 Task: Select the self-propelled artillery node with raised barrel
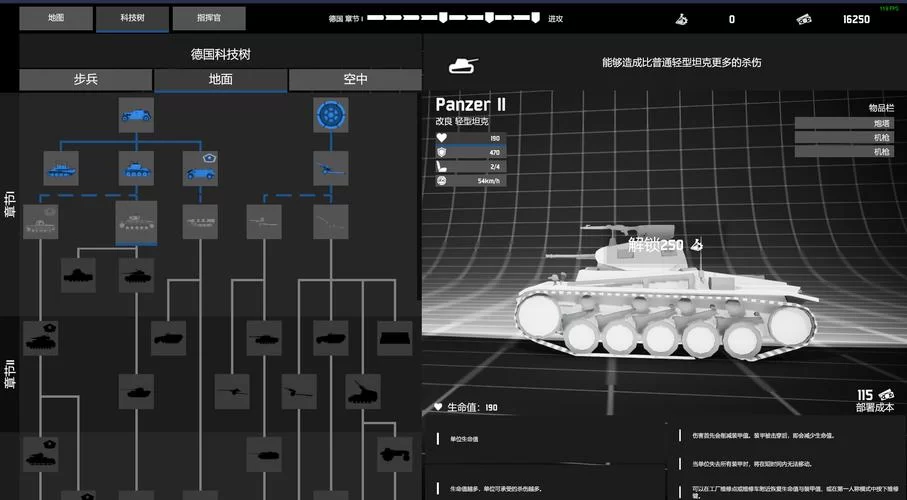pos(363,392)
